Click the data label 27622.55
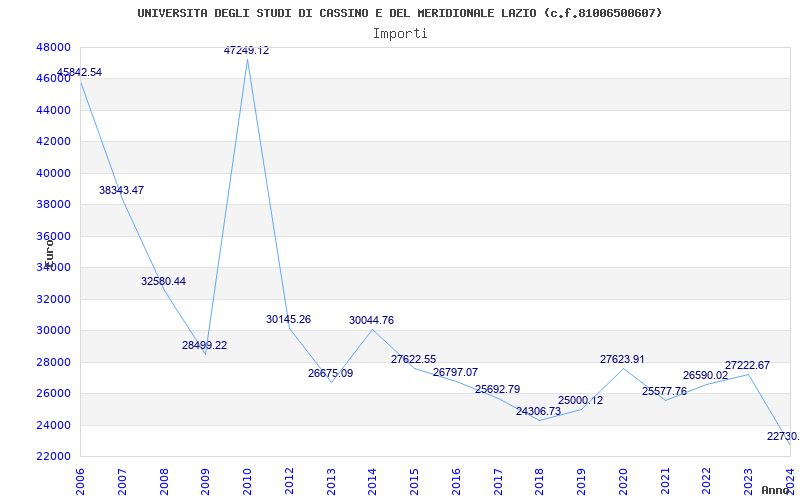800x500 pixels. (414, 359)
